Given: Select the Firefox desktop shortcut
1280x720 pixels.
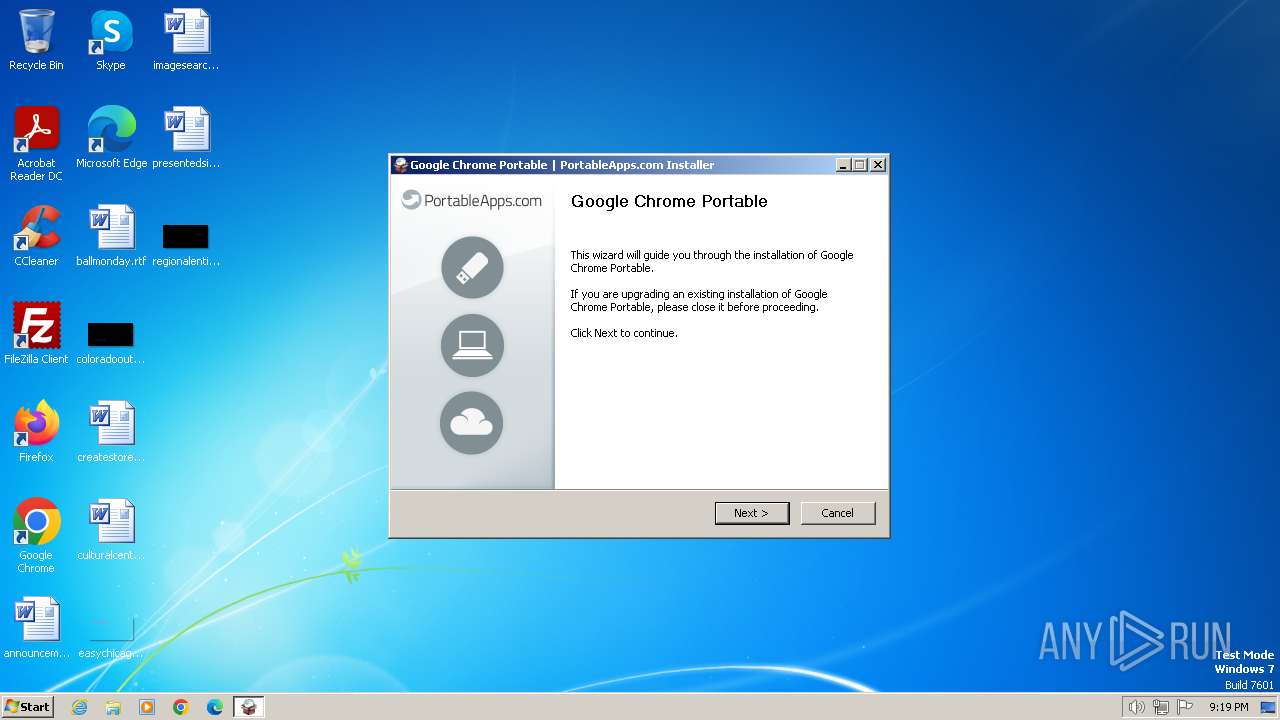Looking at the screenshot, I should (x=36, y=432).
